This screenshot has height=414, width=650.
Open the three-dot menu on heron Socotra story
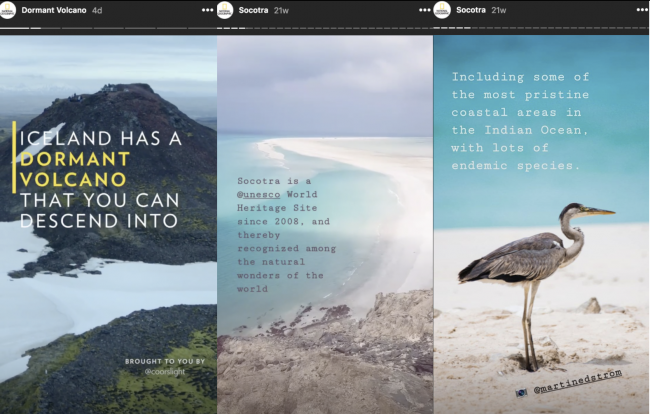[x=643, y=10]
